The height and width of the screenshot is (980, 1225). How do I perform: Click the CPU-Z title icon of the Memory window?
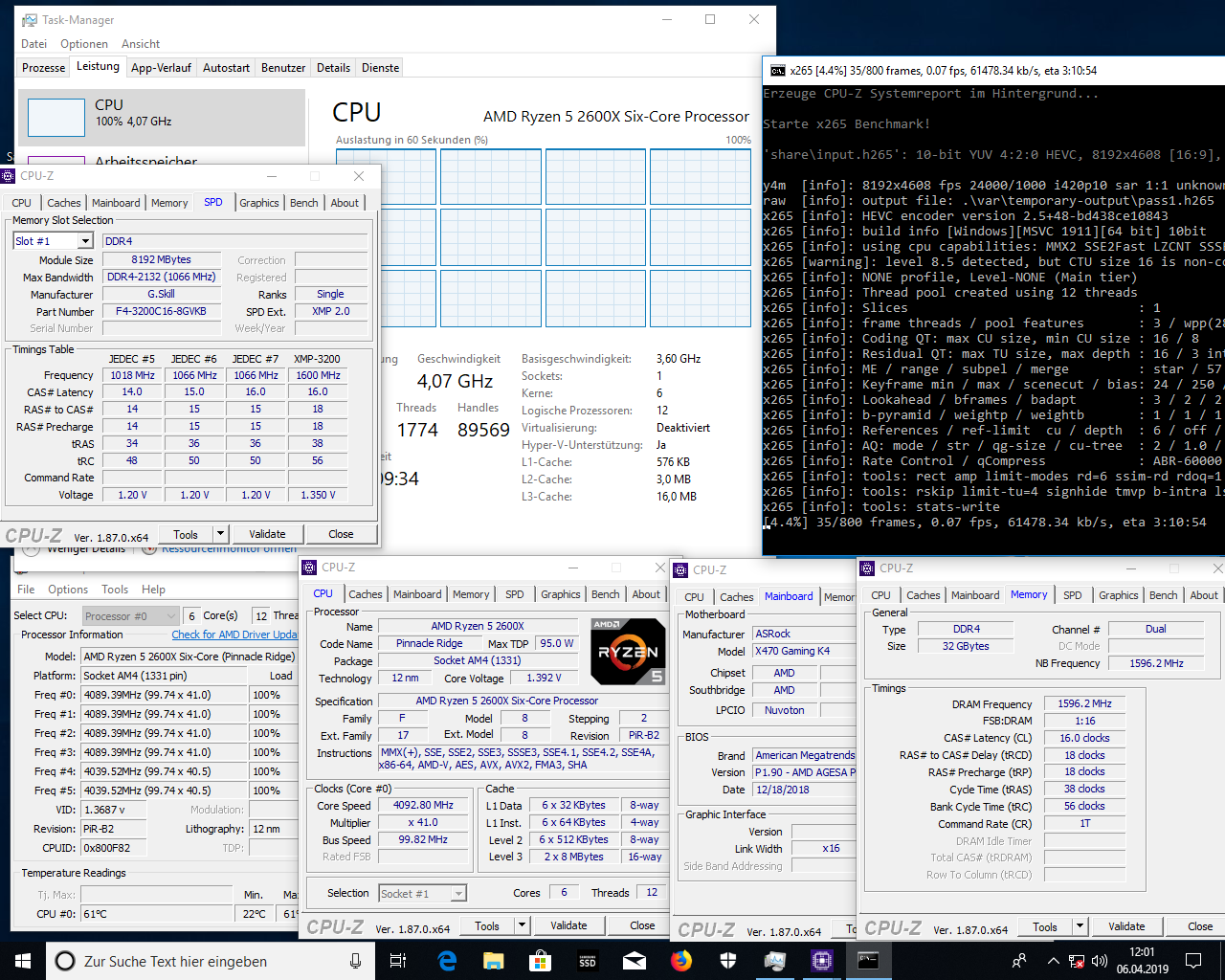(x=869, y=568)
